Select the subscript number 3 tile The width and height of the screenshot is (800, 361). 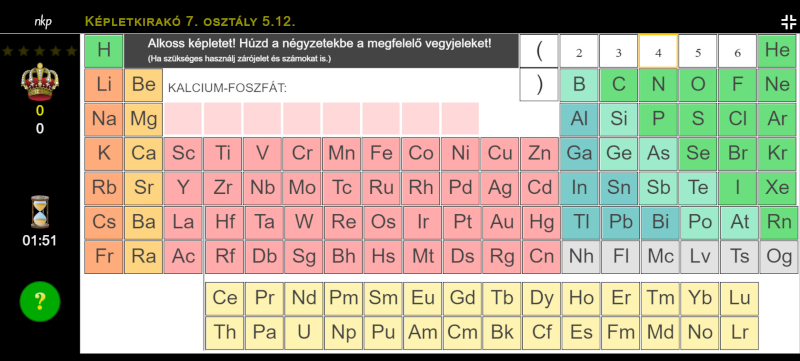pyautogui.click(x=618, y=51)
